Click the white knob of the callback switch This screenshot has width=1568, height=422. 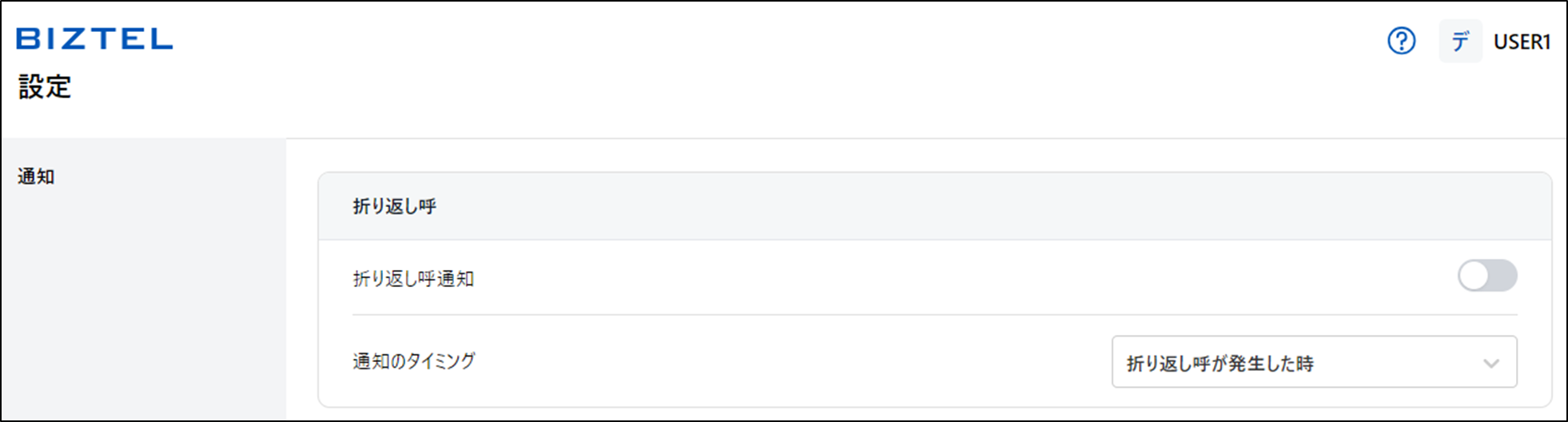1474,276
